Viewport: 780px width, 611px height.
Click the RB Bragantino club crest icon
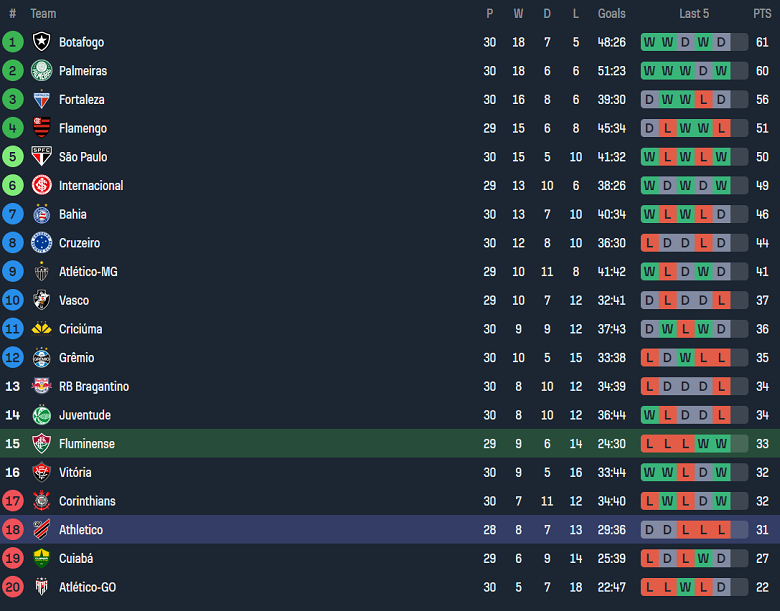point(41,387)
